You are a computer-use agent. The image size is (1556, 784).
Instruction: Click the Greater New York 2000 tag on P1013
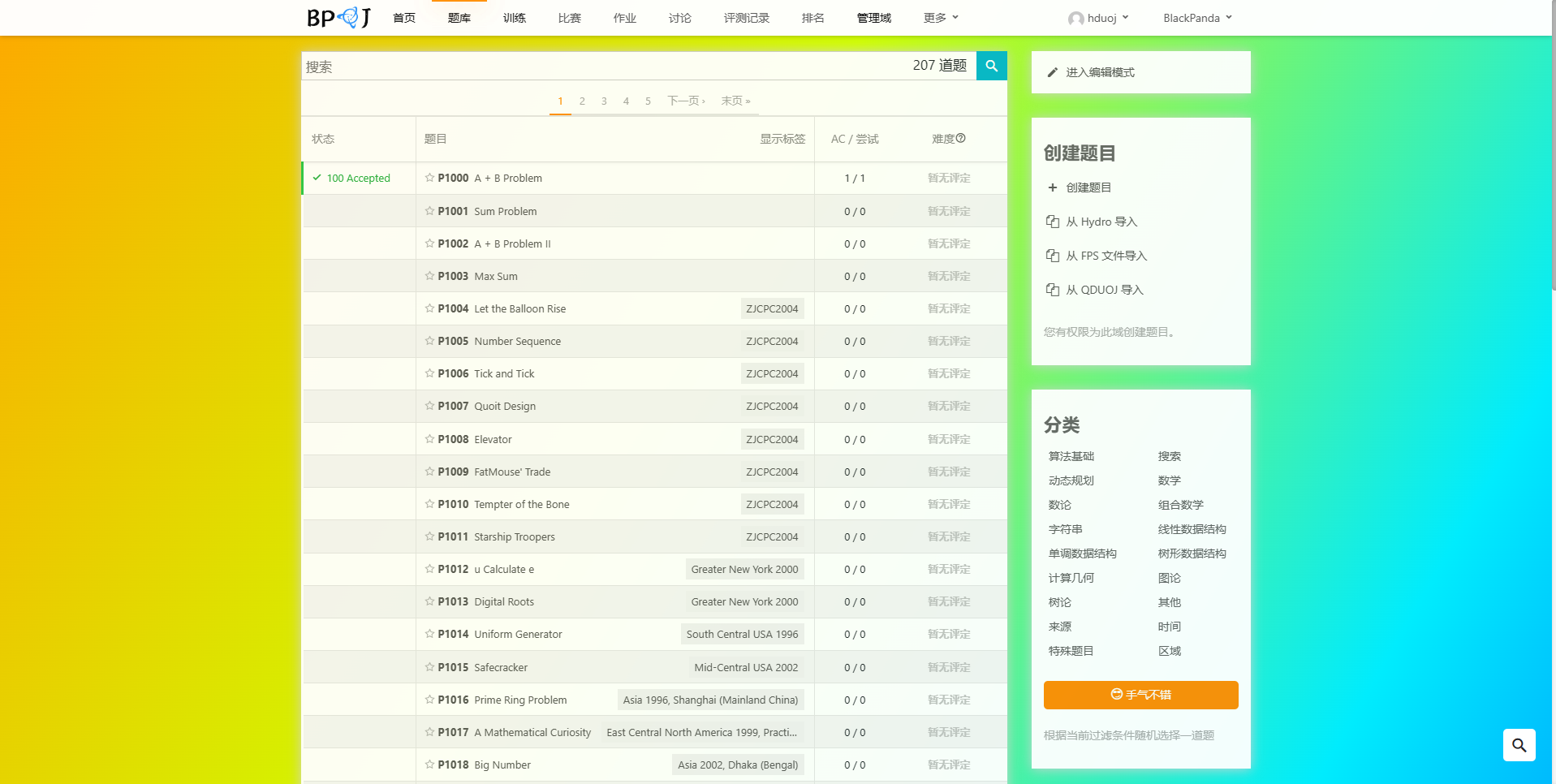click(x=744, y=601)
